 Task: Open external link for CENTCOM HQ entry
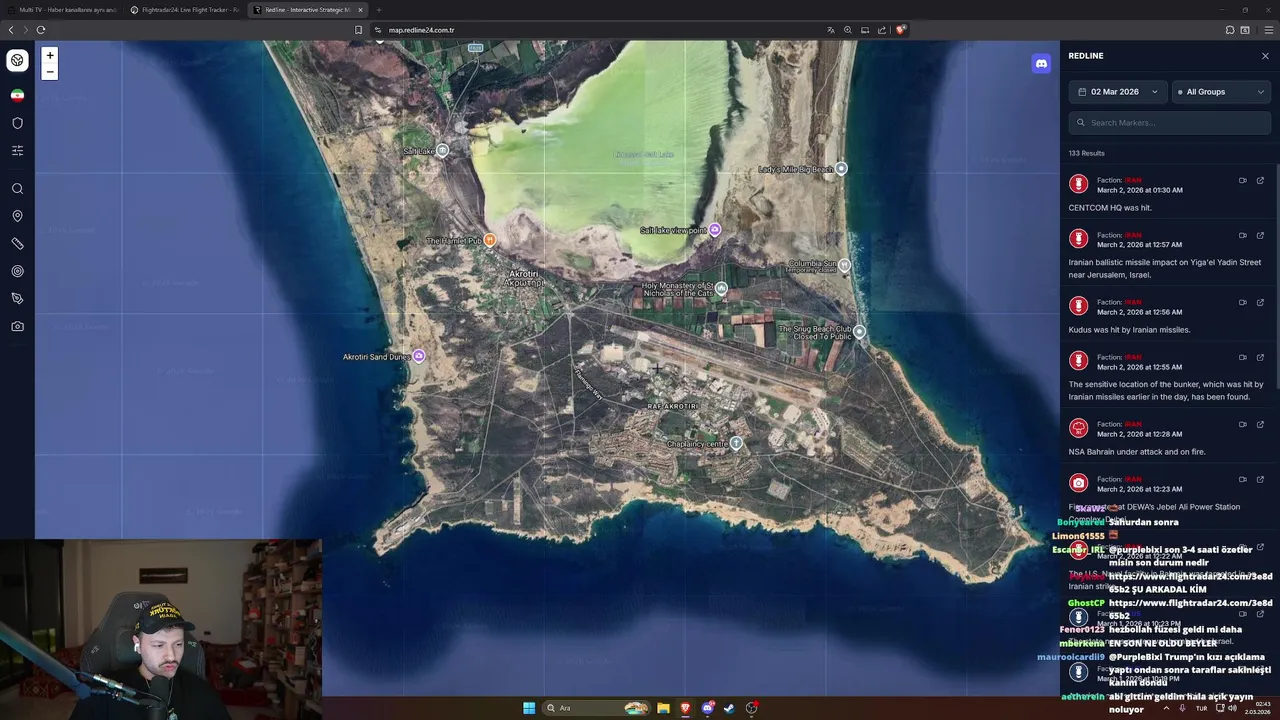(x=1260, y=181)
